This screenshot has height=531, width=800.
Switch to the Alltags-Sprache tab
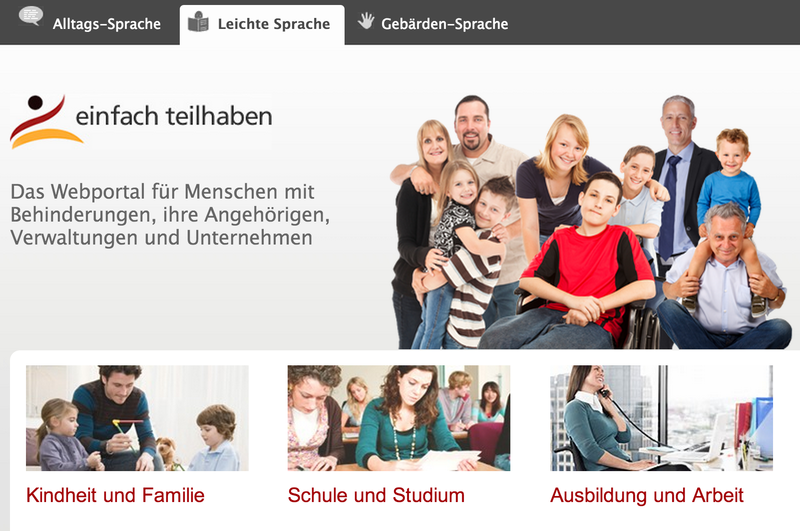click(107, 24)
